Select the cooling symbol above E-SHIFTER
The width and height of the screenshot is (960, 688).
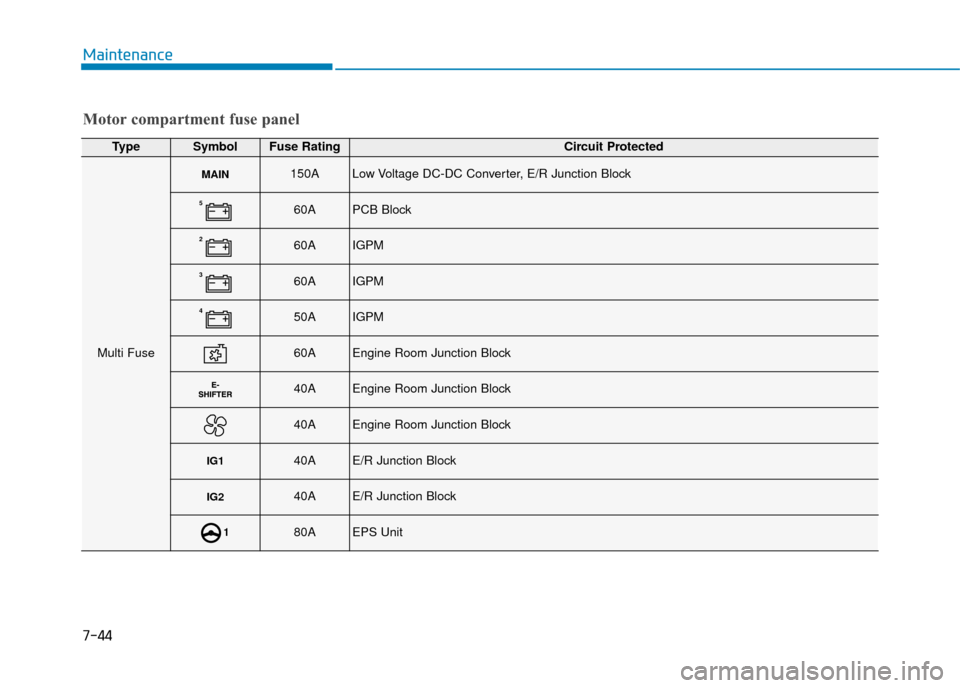(x=215, y=354)
